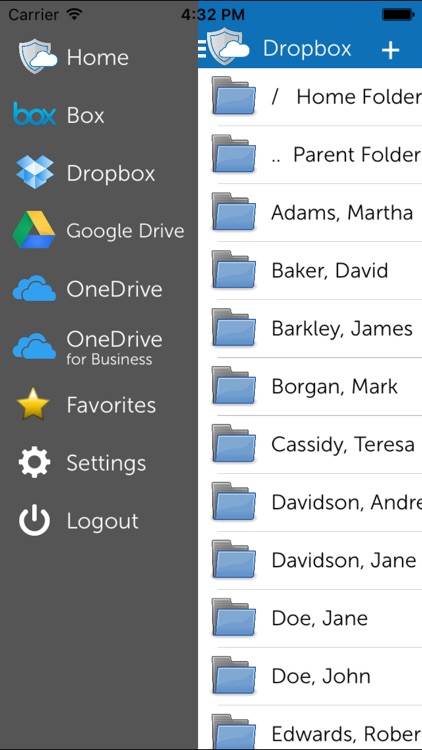This screenshot has height=750, width=422.
Task: Tap folder icon beside Doe, Jane
Action: [234, 618]
